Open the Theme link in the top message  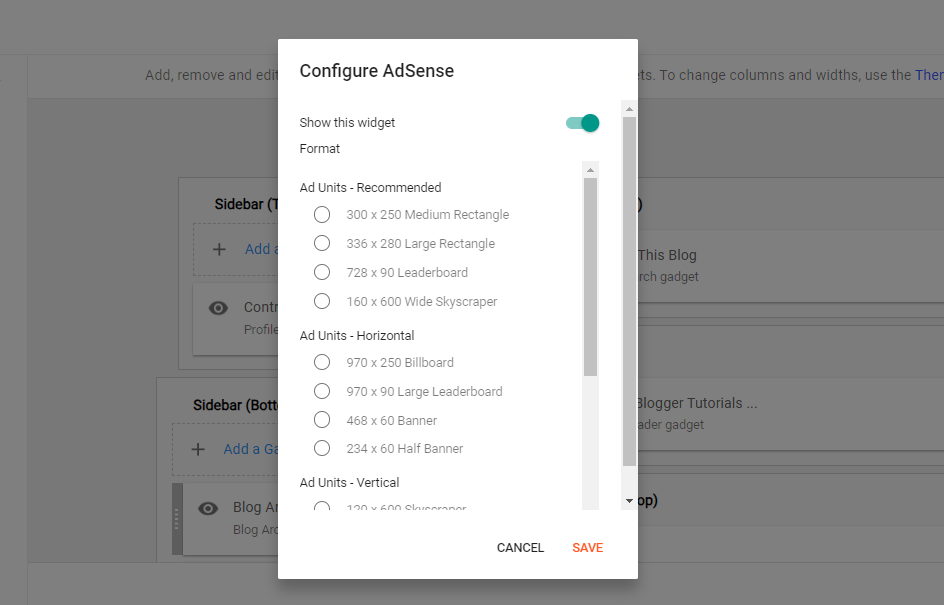tap(931, 74)
